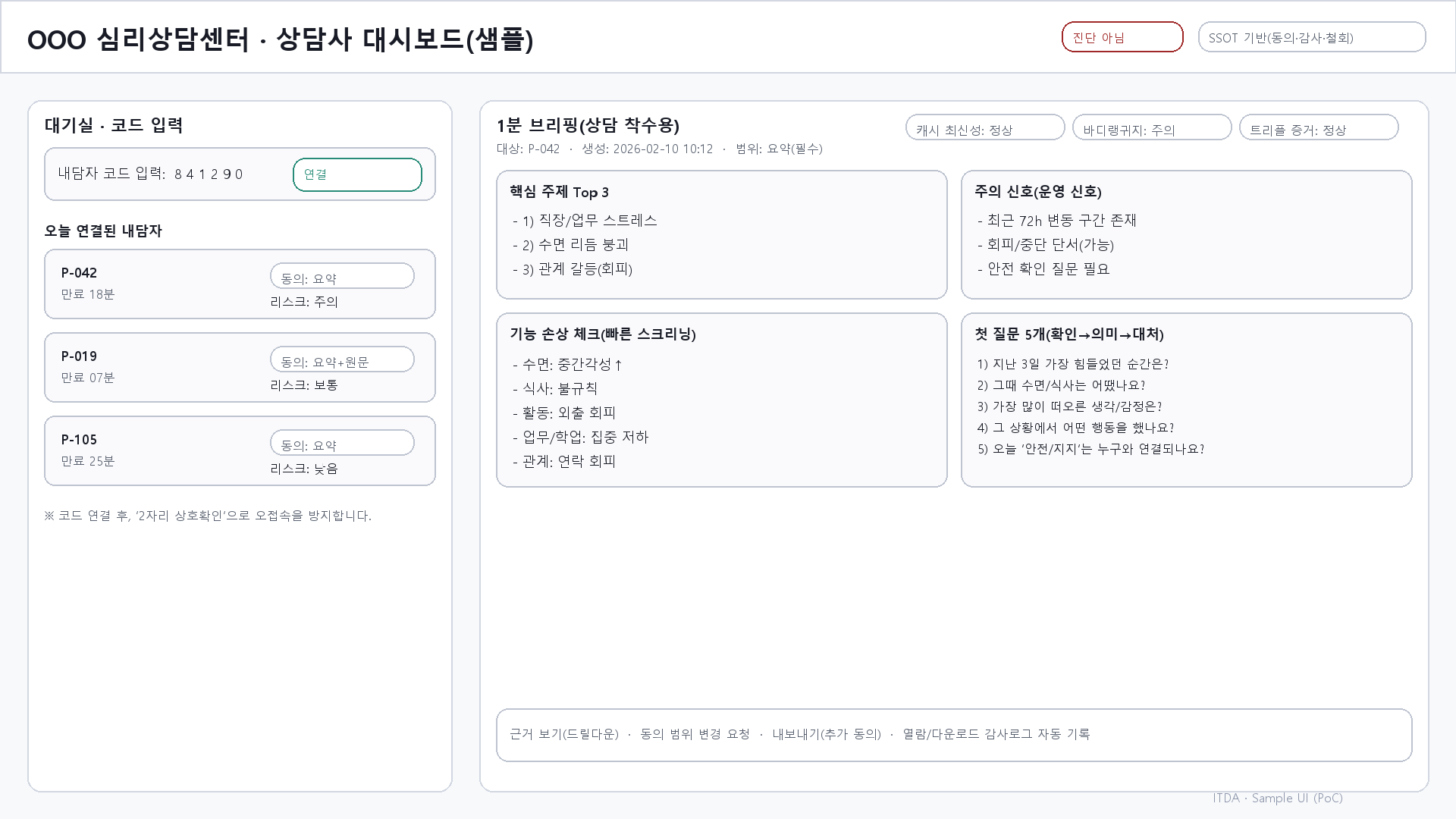Expand the 핵심 주제 Top 3 panel
The height and width of the screenshot is (819, 1456).
point(721,233)
